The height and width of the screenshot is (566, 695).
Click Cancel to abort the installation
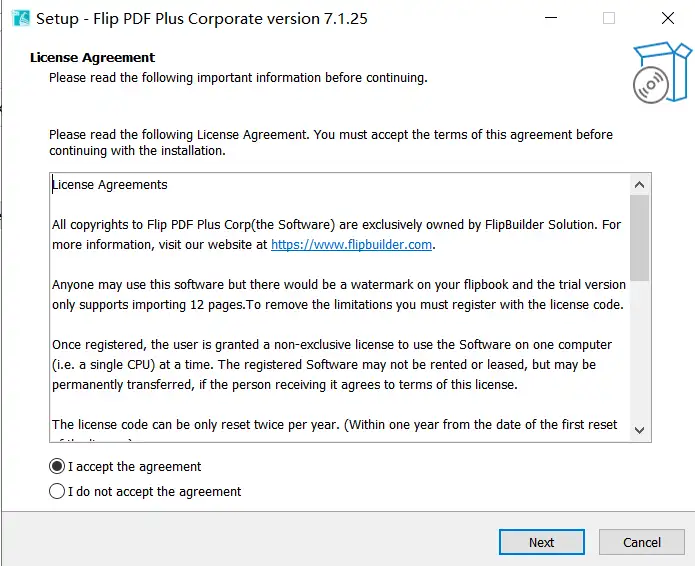[642, 542]
